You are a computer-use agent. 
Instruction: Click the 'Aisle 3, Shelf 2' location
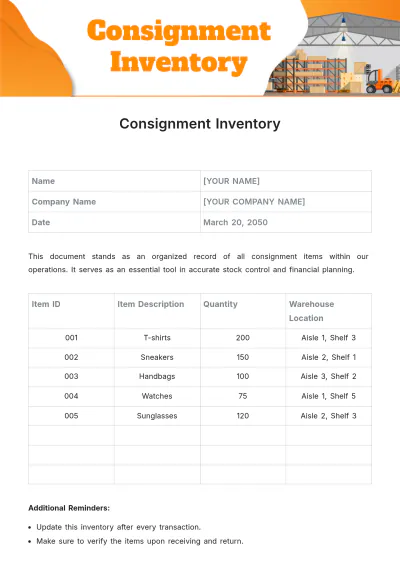point(329,377)
